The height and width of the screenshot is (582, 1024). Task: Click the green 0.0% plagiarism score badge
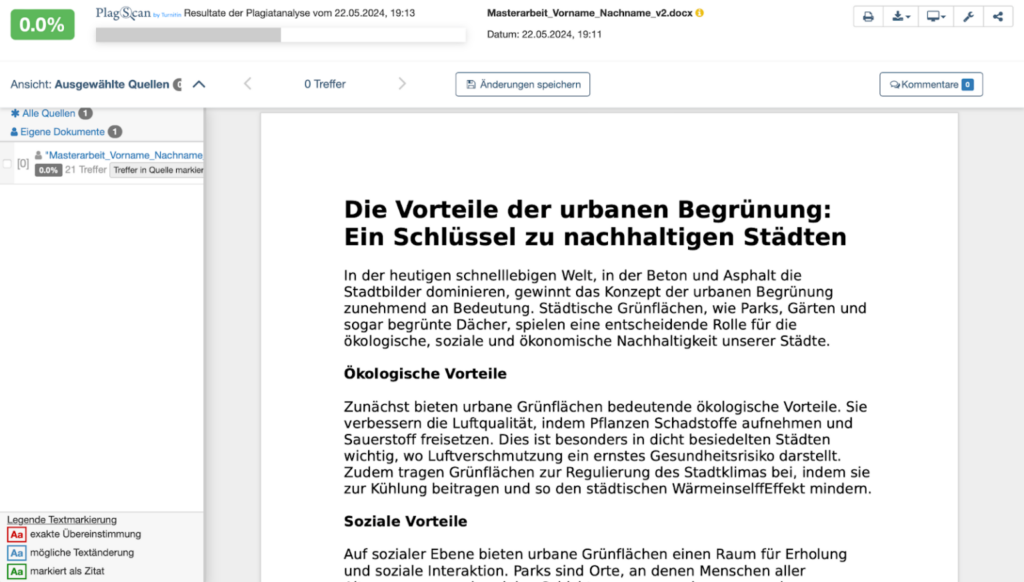click(x=42, y=24)
